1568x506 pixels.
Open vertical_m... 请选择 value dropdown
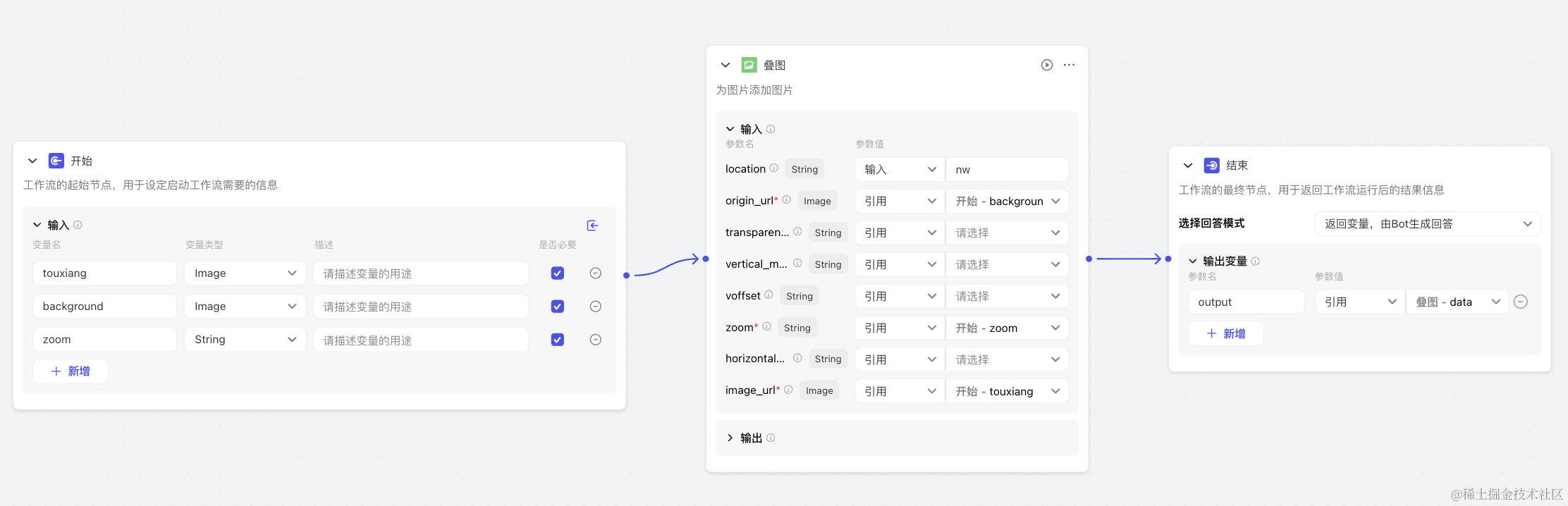coord(1007,264)
